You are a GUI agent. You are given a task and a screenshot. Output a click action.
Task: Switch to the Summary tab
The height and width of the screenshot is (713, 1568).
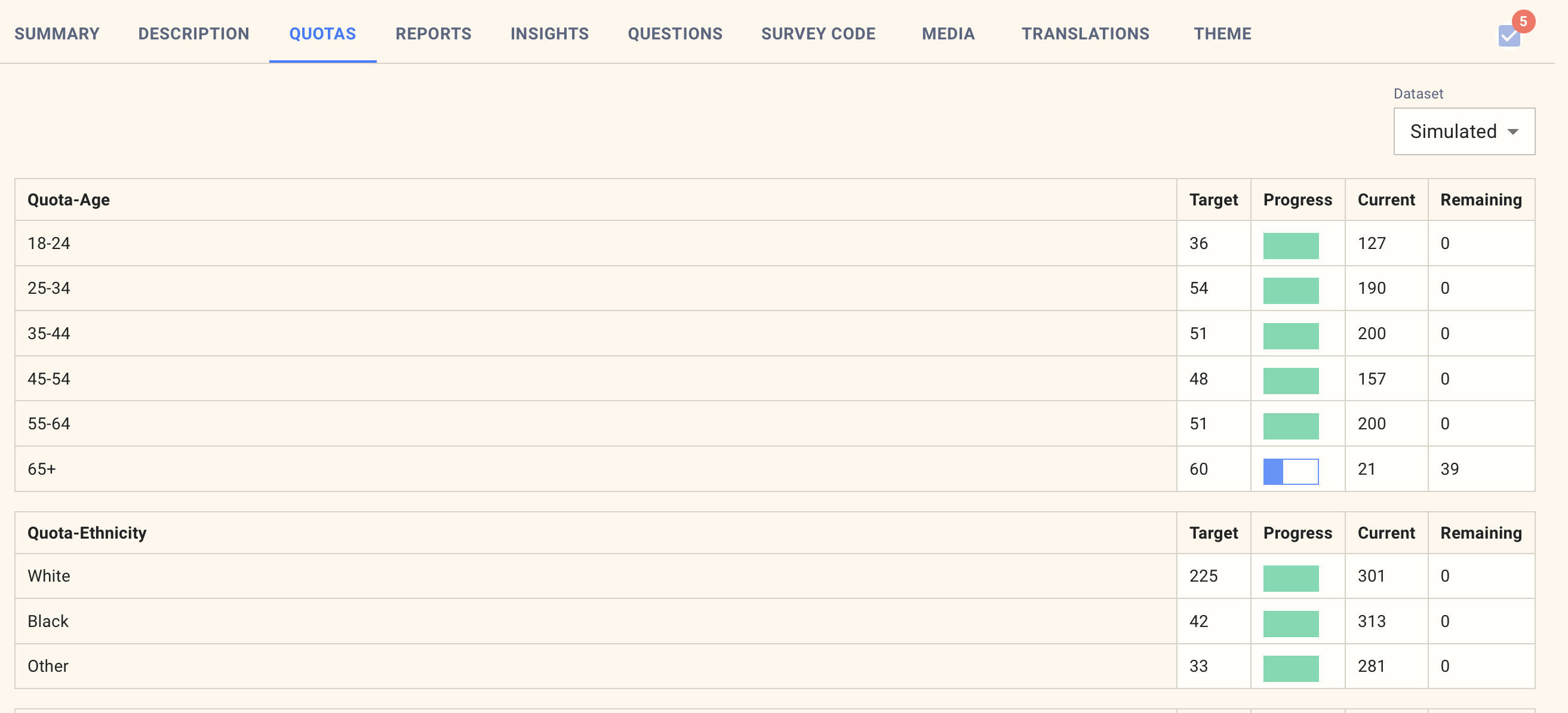click(57, 33)
